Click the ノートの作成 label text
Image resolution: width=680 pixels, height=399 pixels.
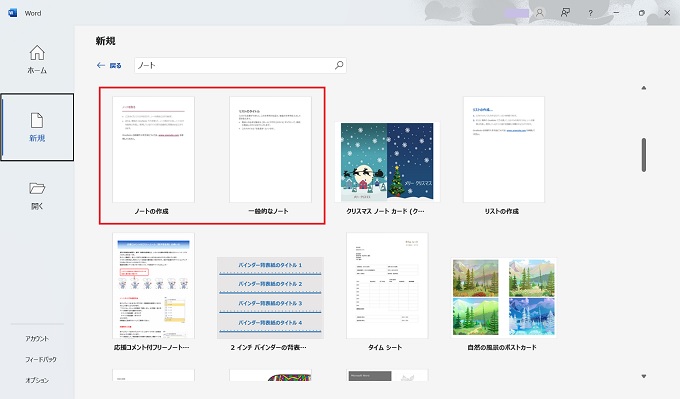coord(151,211)
